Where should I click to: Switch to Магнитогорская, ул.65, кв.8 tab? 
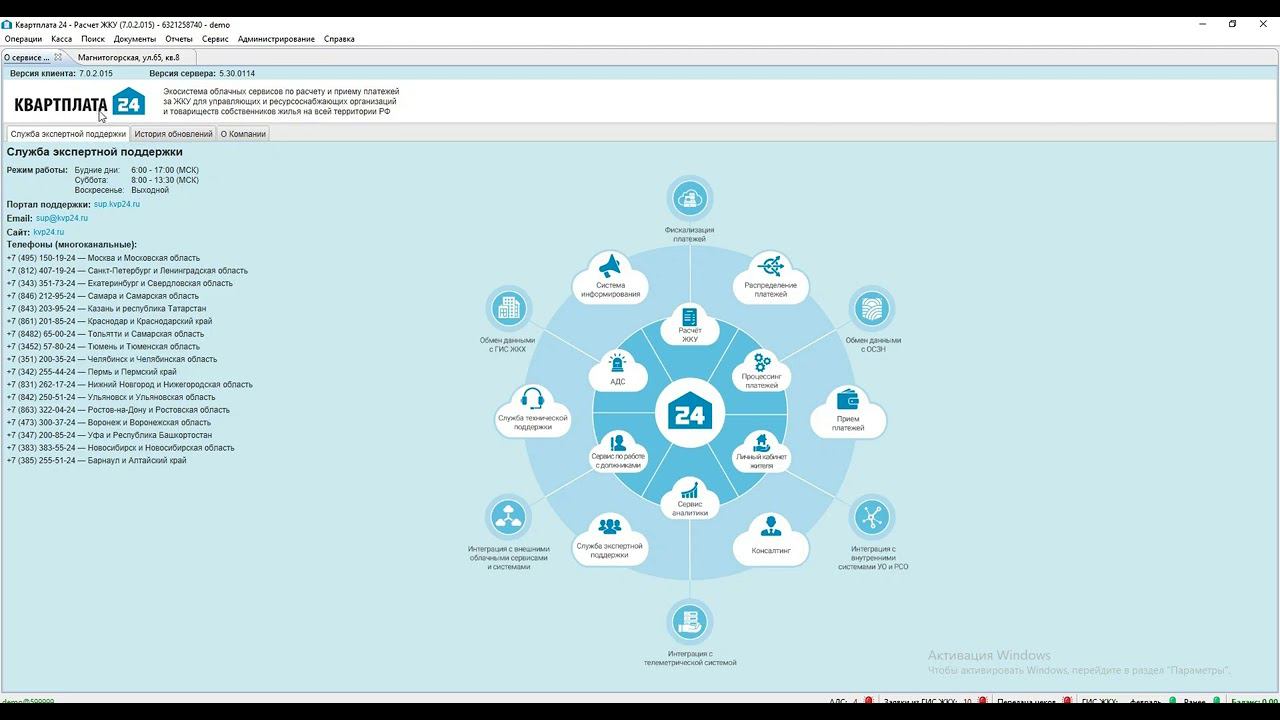point(129,57)
